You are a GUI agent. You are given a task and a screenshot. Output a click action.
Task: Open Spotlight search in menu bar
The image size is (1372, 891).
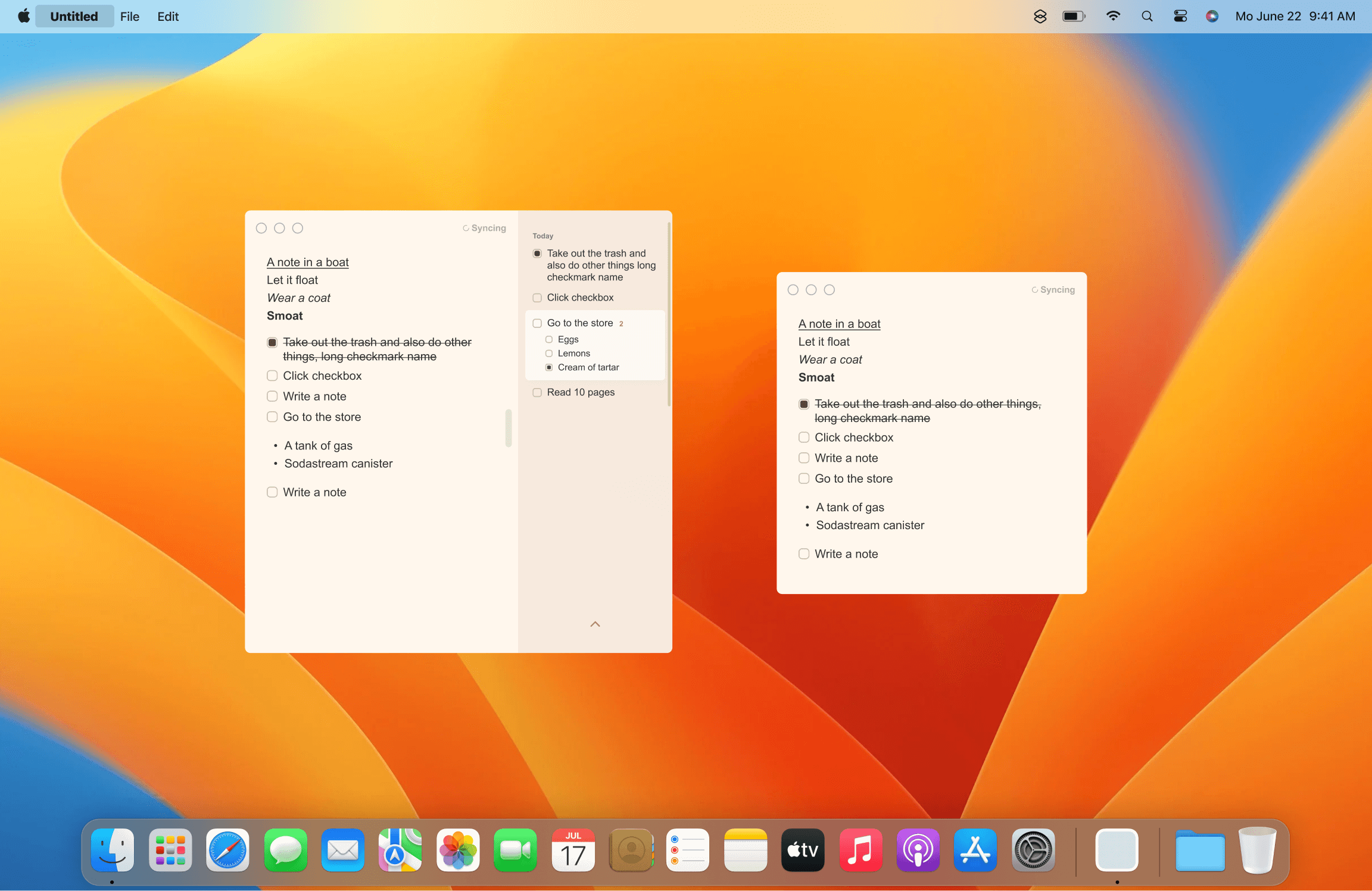tap(1147, 16)
